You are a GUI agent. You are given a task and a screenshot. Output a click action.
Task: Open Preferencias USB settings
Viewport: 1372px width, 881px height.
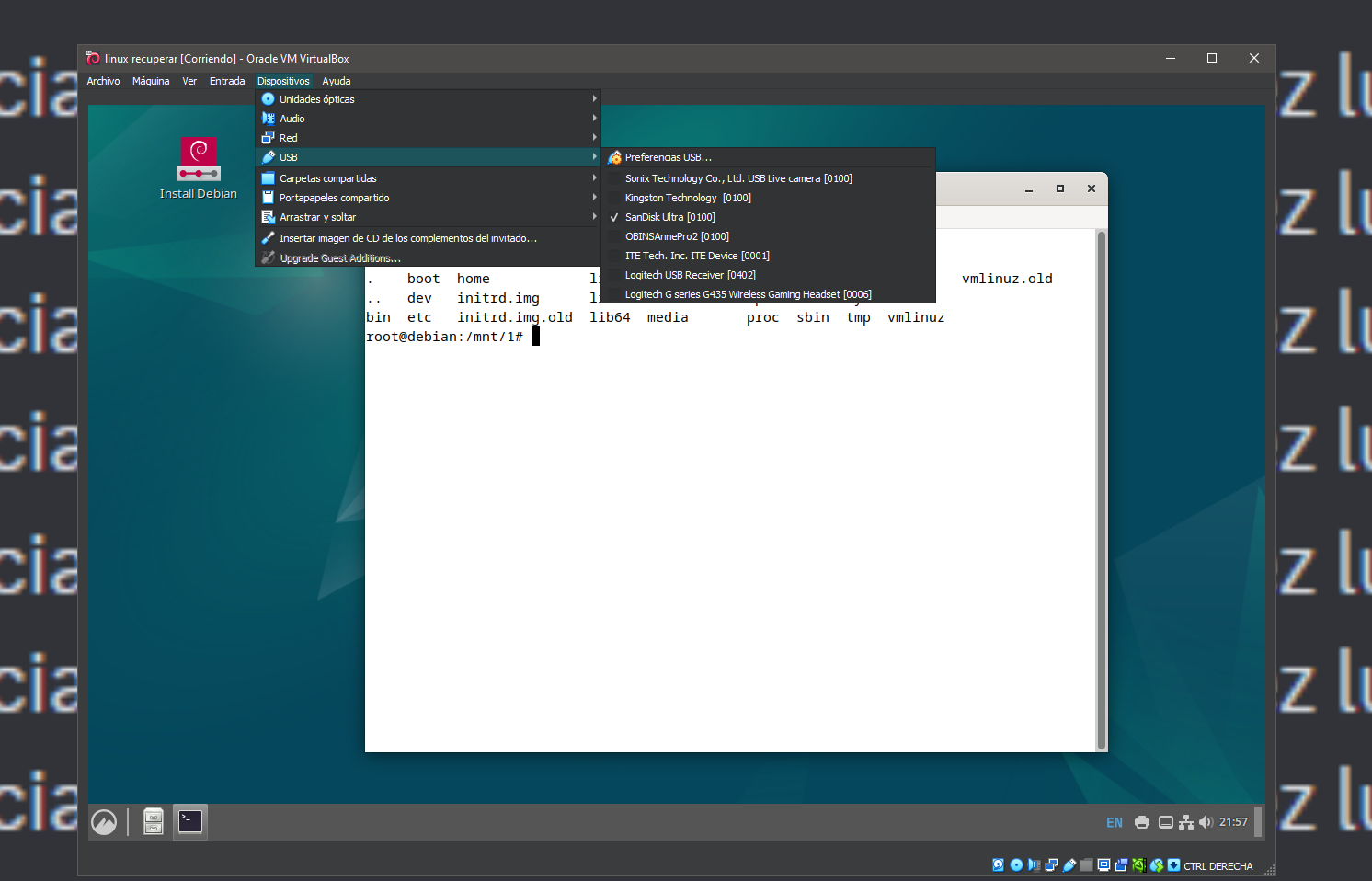(x=668, y=157)
